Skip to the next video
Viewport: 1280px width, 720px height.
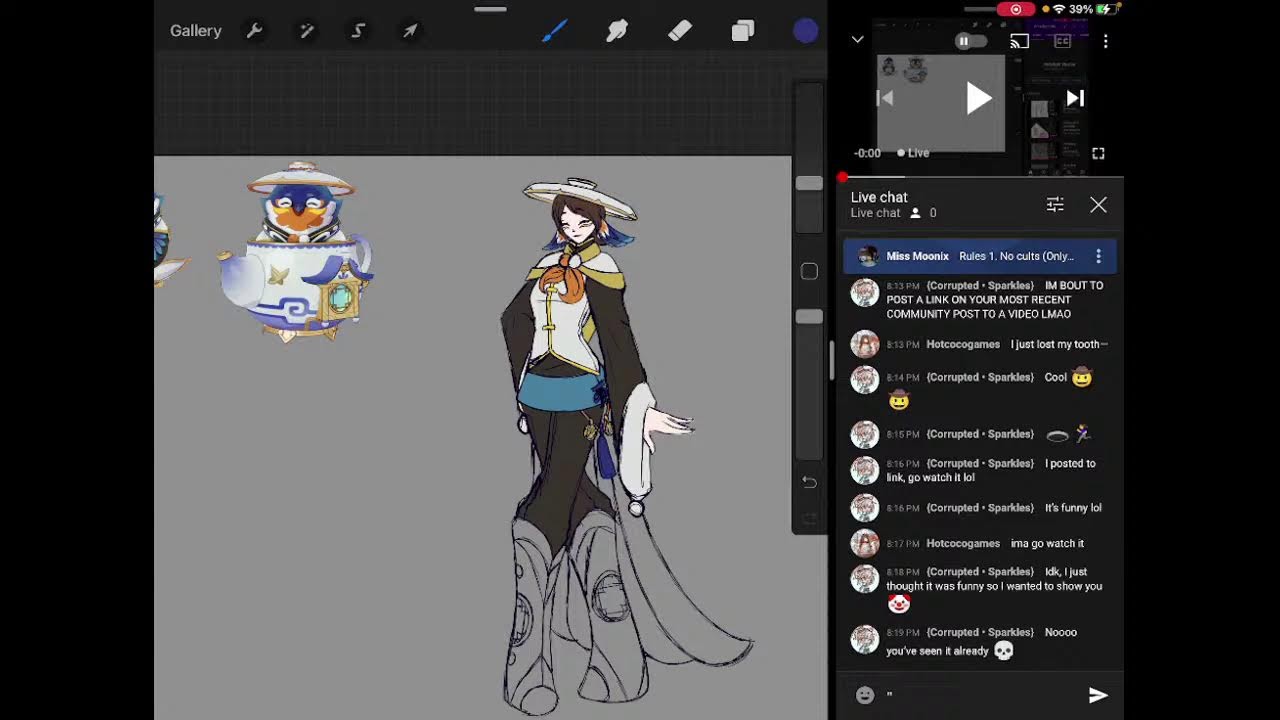click(1075, 98)
